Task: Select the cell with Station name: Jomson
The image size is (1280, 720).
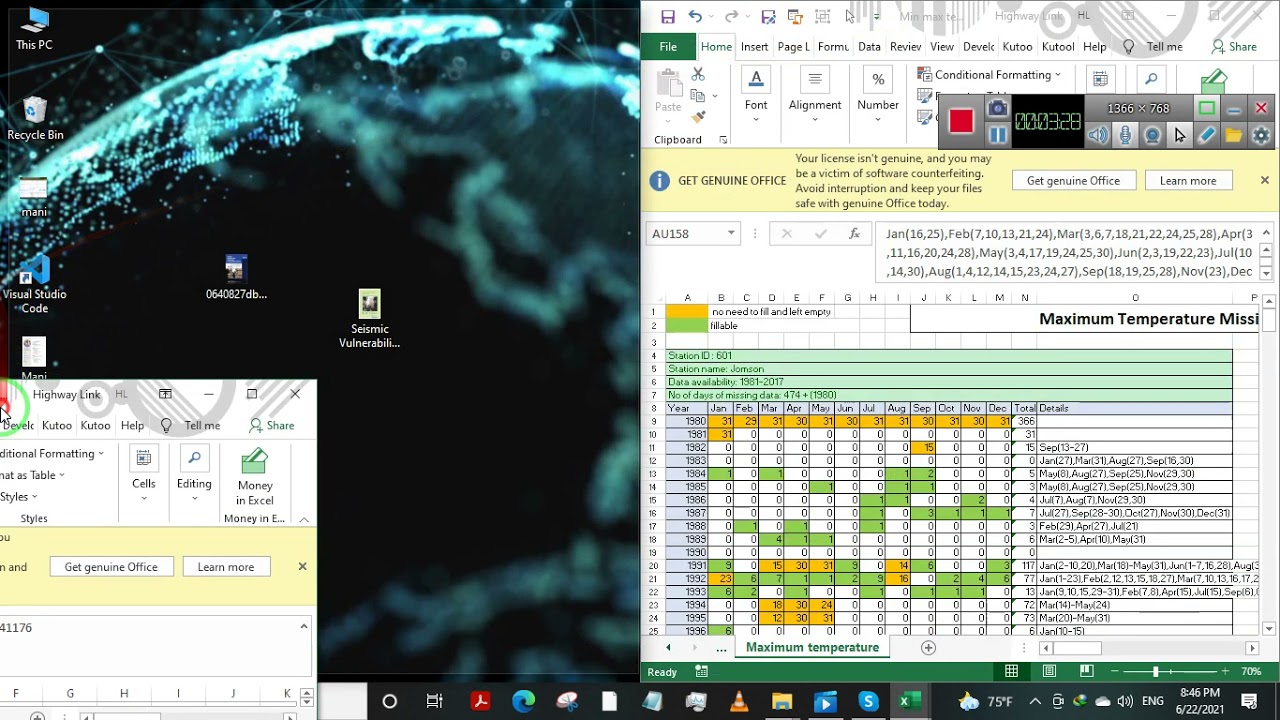Action: [x=949, y=369]
